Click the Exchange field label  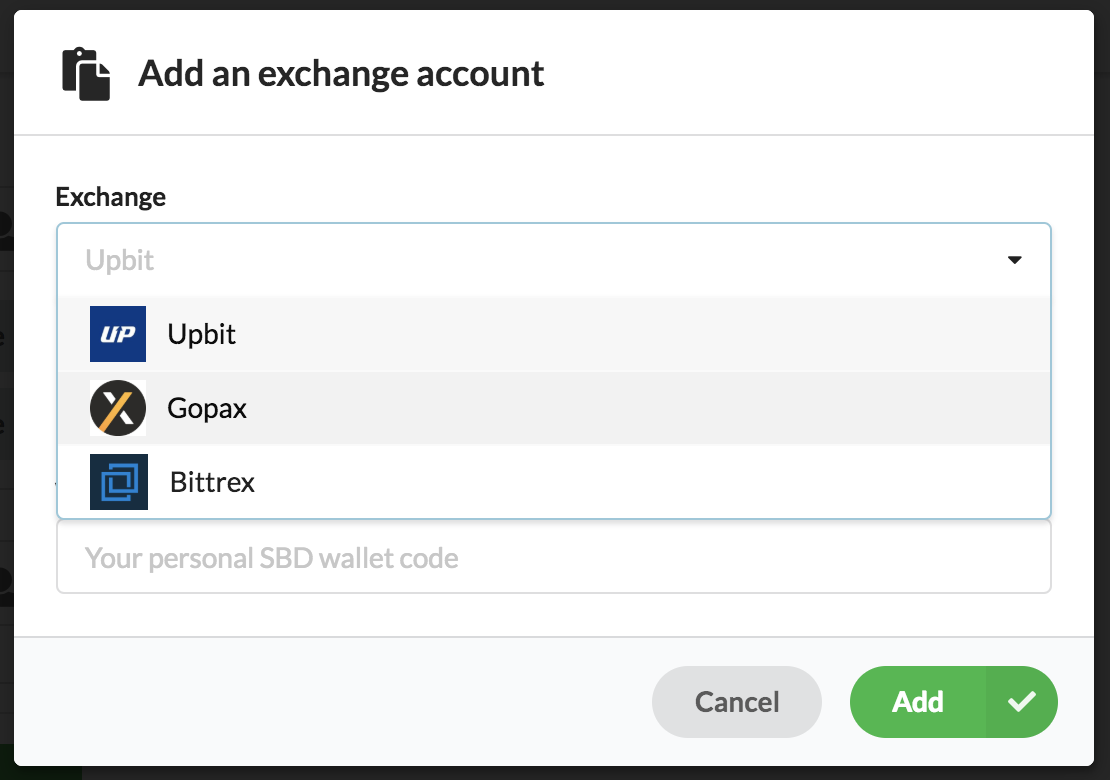pos(111,197)
